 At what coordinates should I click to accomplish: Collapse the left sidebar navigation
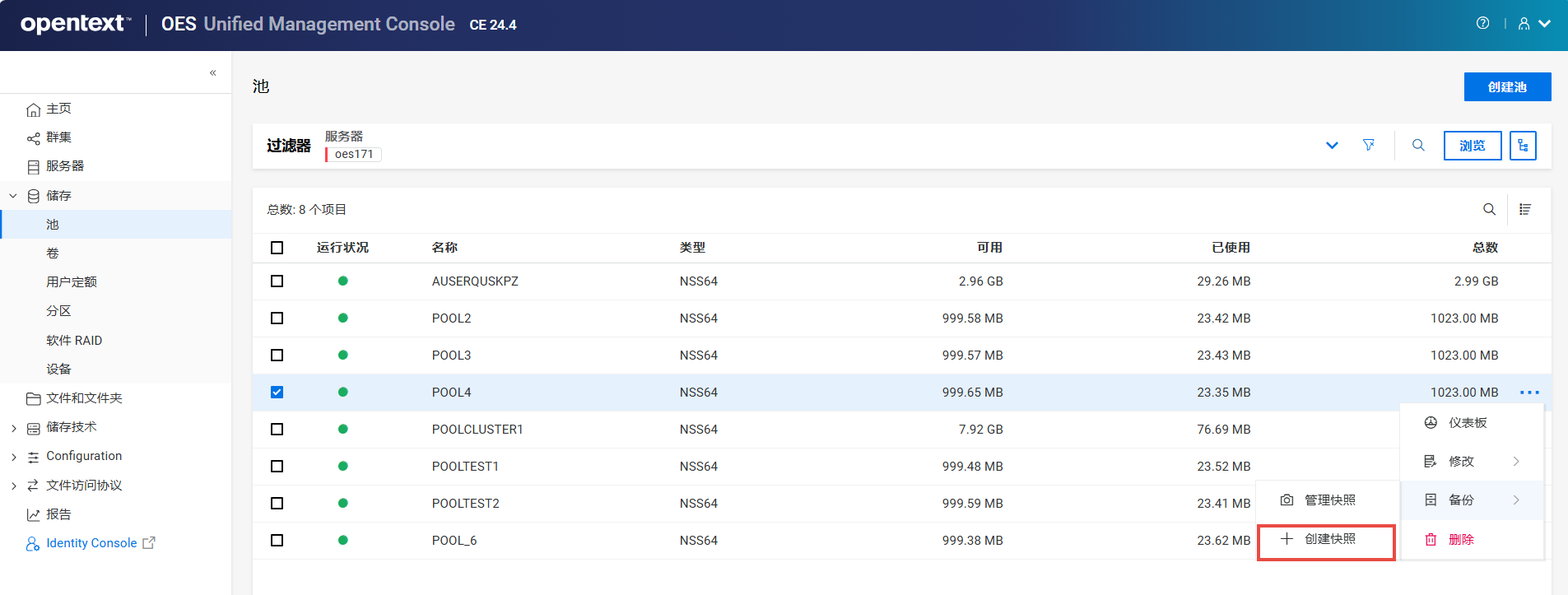click(x=212, y=72)
